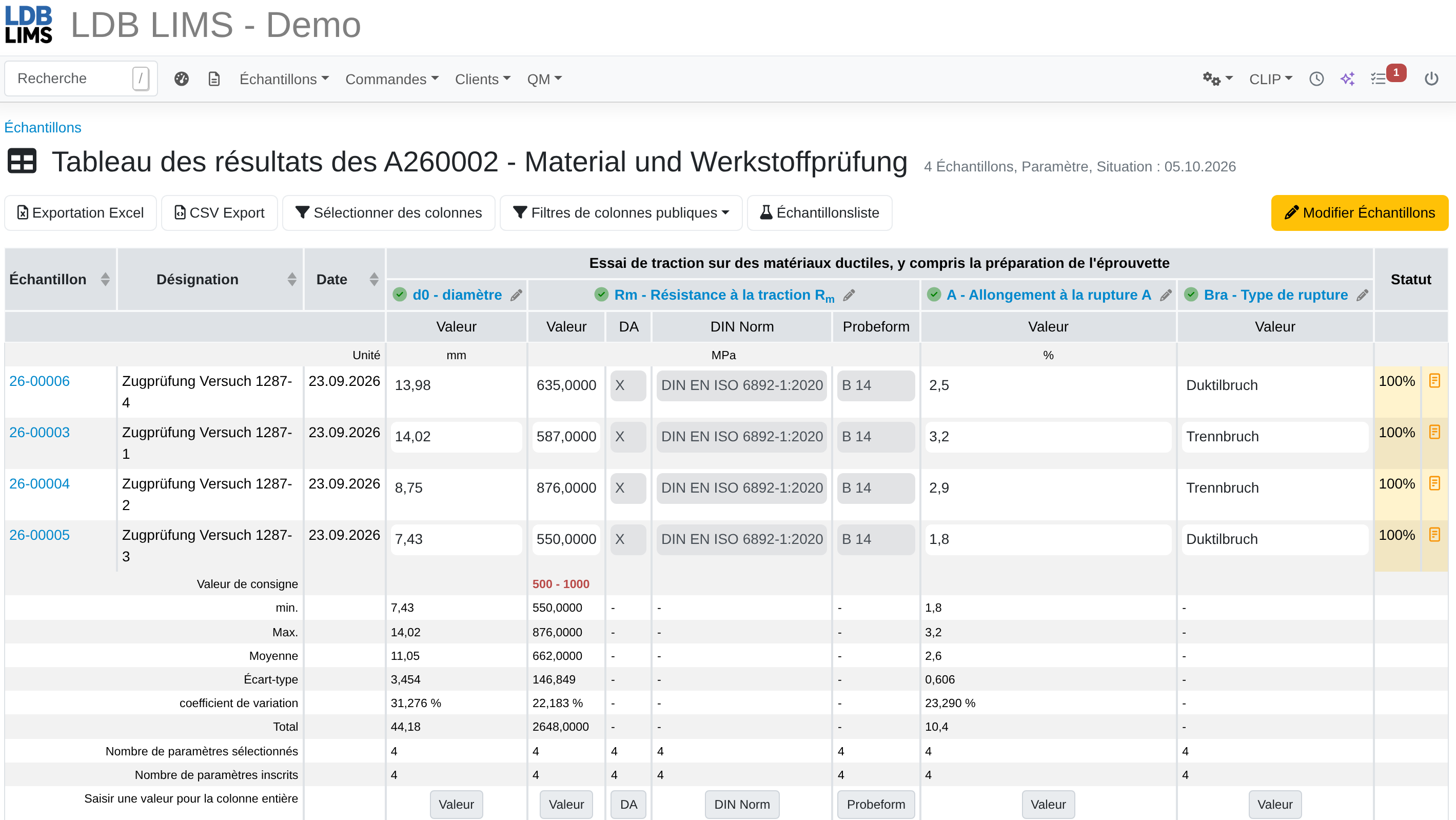The width and height of the screenshot is (1456, 820).
Task: Open Filtres de colonnes publiques dropdown
Action: coord(621,212)
